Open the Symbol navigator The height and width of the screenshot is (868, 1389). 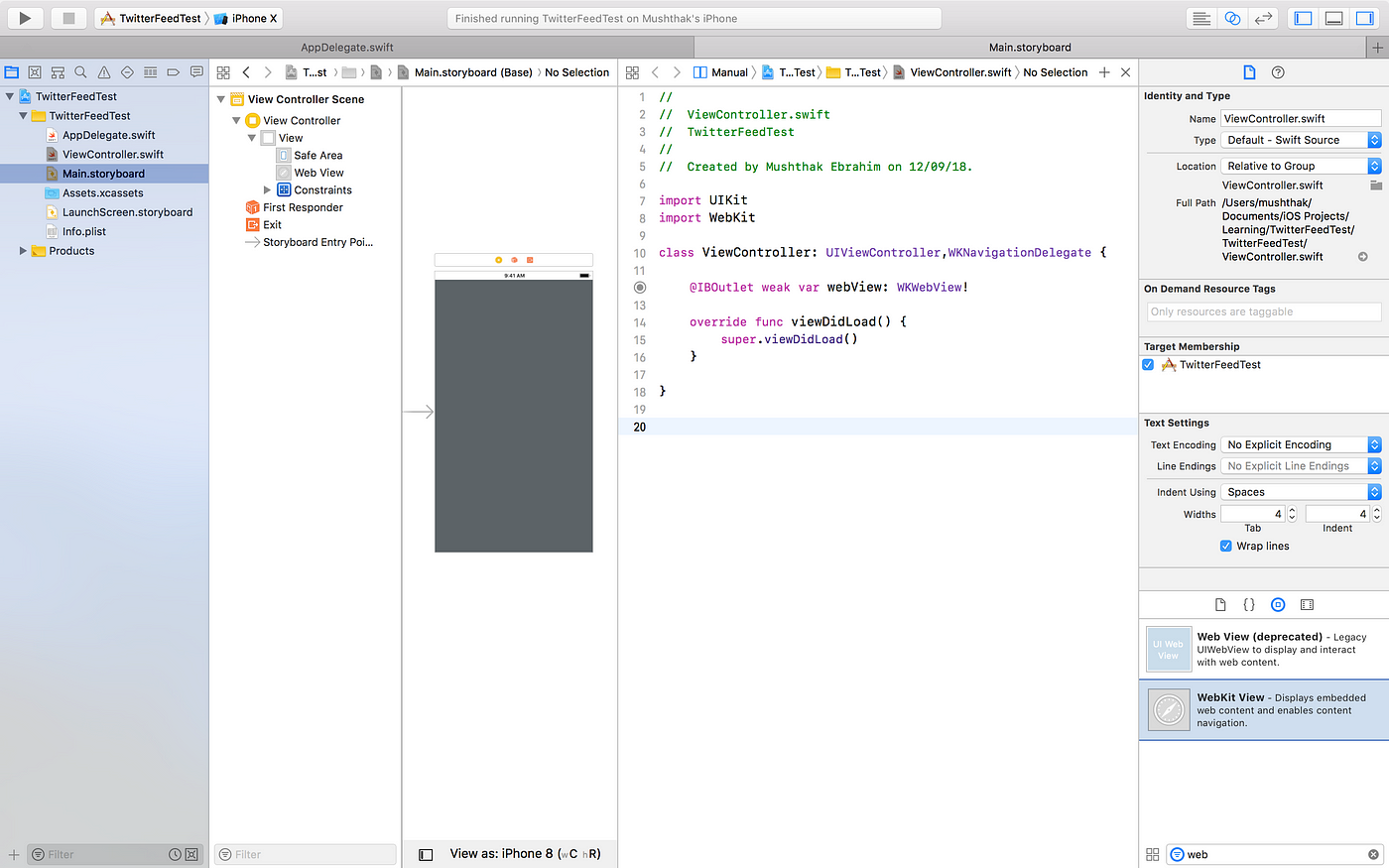tap(58, 72)
